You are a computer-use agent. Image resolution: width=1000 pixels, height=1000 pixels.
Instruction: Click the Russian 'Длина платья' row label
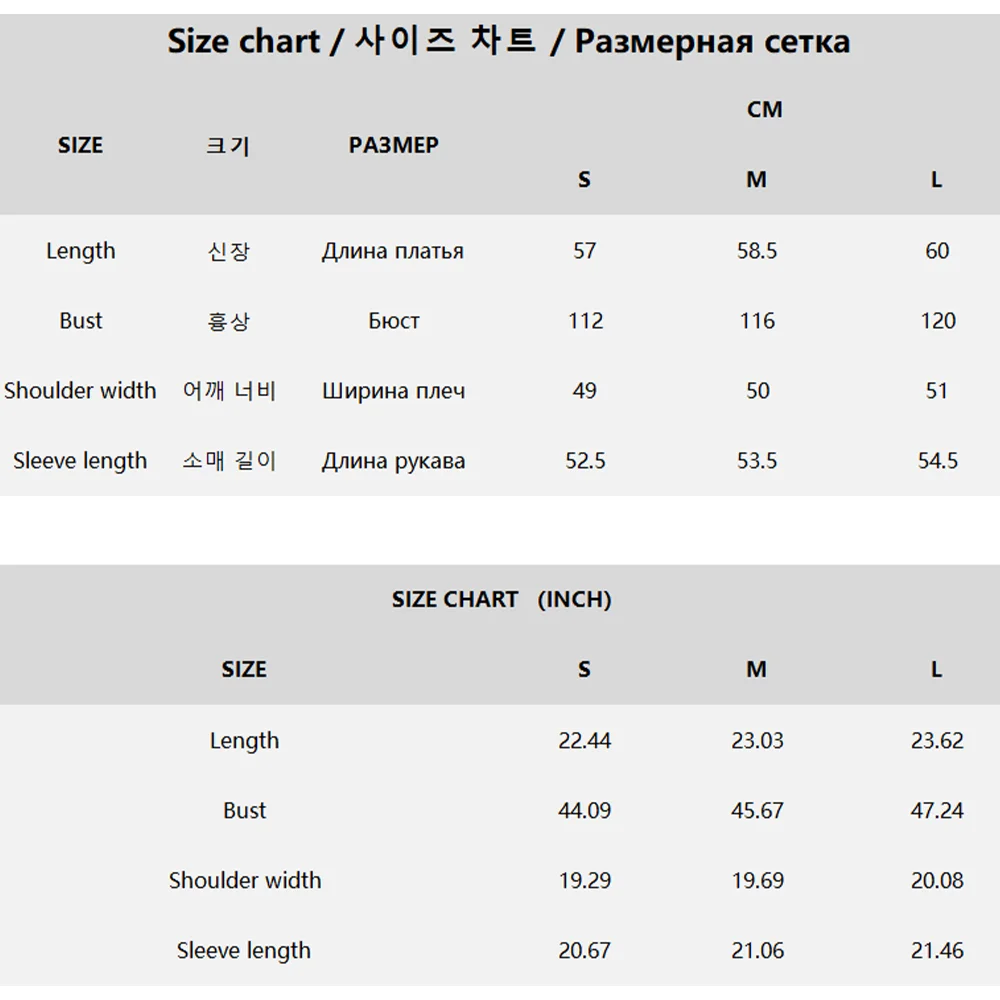392,251
